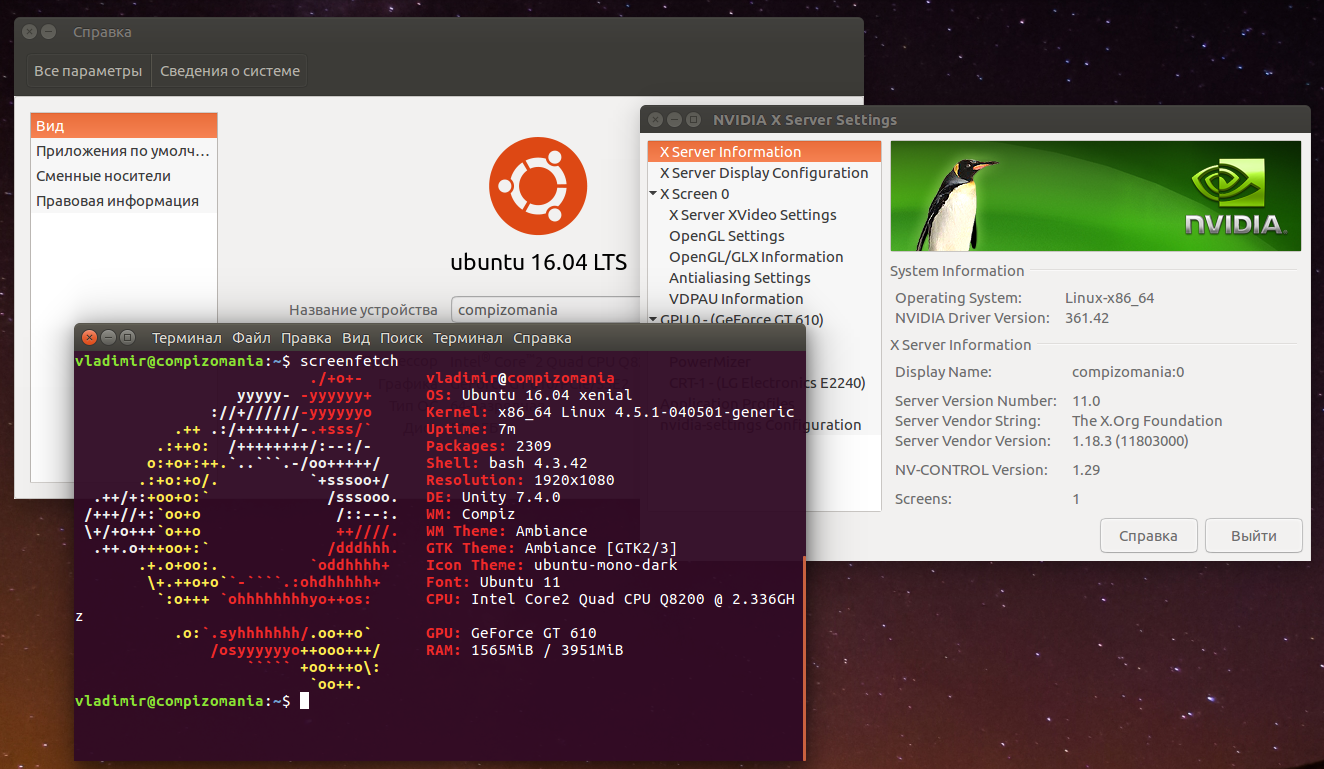1324x769 pixels.
Task: Open OpenGL/GLX Information
Action: (x=756, y=257)
